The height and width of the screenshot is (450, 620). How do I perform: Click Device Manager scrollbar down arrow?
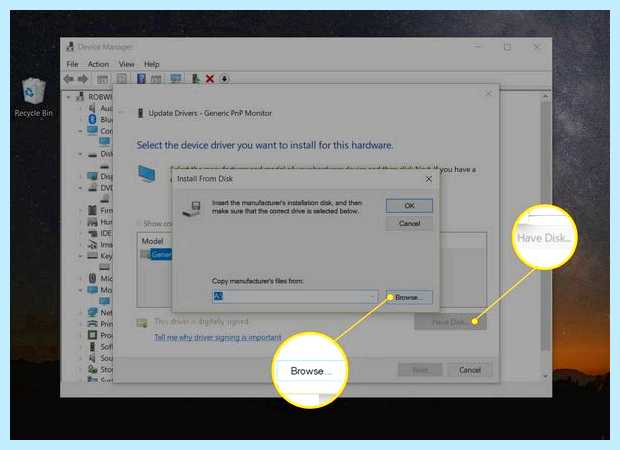[546, 376]
